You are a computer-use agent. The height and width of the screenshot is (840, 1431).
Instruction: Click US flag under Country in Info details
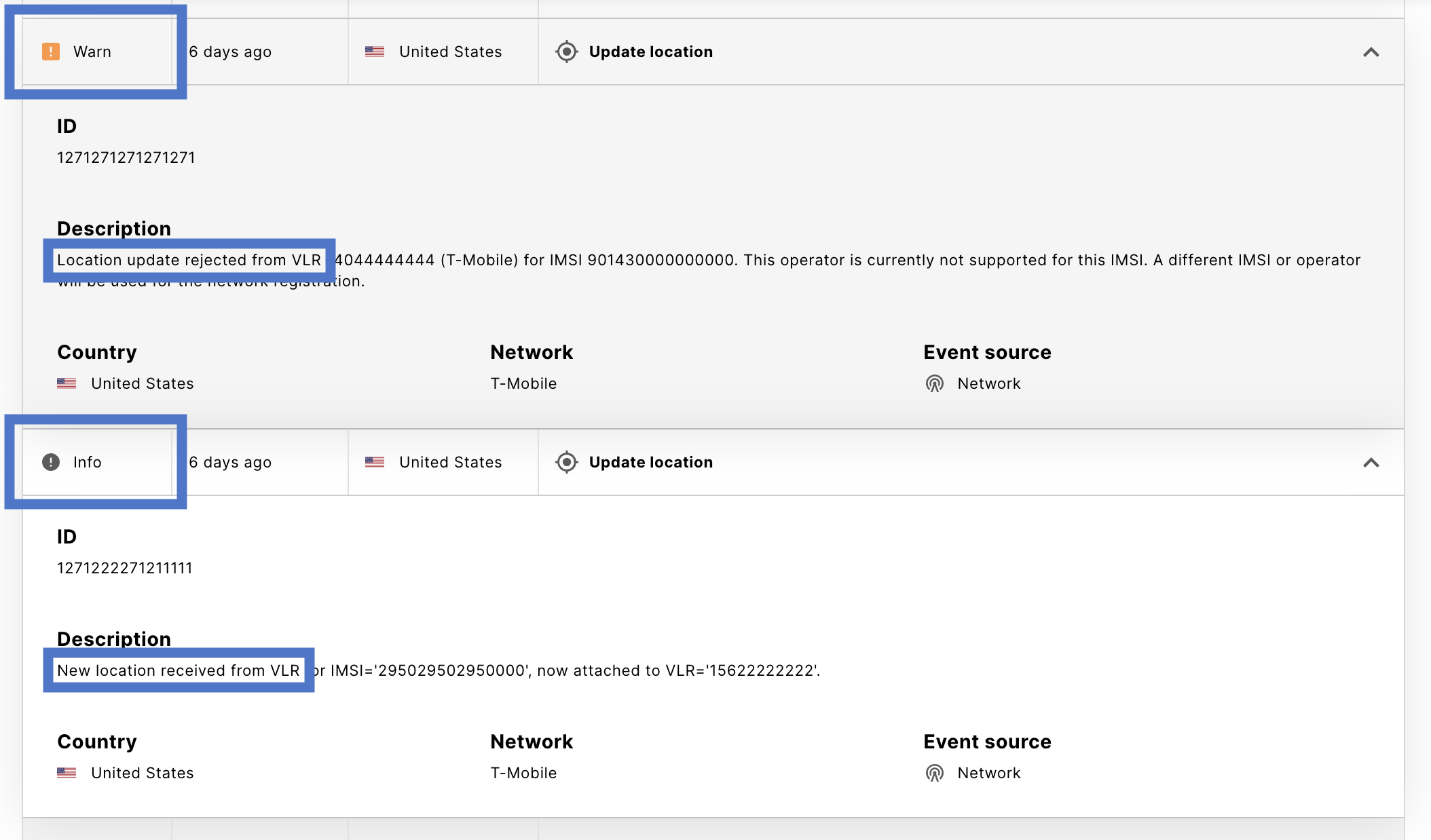pos(67,773)
